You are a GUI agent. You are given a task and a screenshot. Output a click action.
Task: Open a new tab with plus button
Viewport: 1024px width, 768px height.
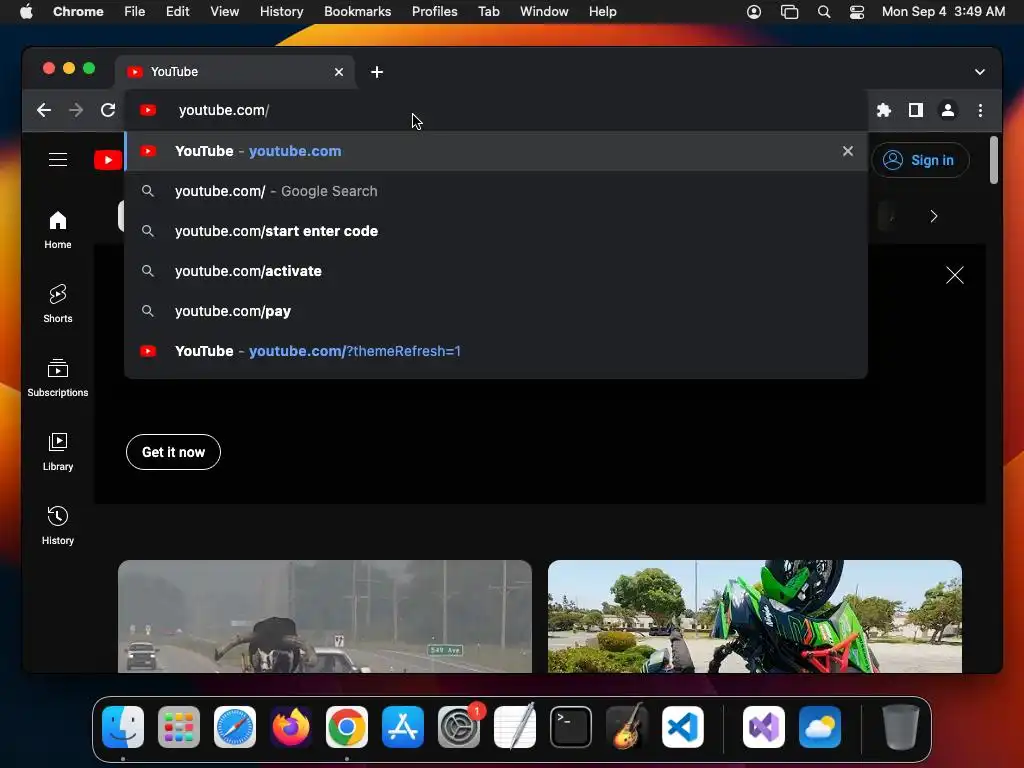(377, 72)
